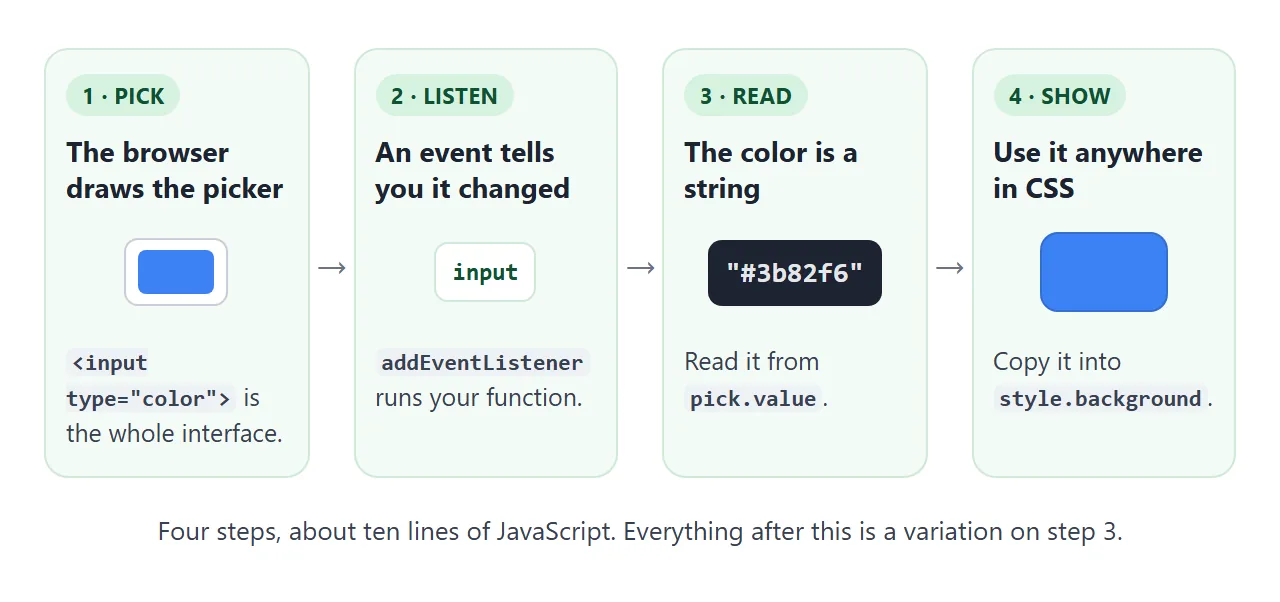Select the "1 · PICK" step badge
The height and width of the screenshot is (602, 1280).
click(123, 96)
